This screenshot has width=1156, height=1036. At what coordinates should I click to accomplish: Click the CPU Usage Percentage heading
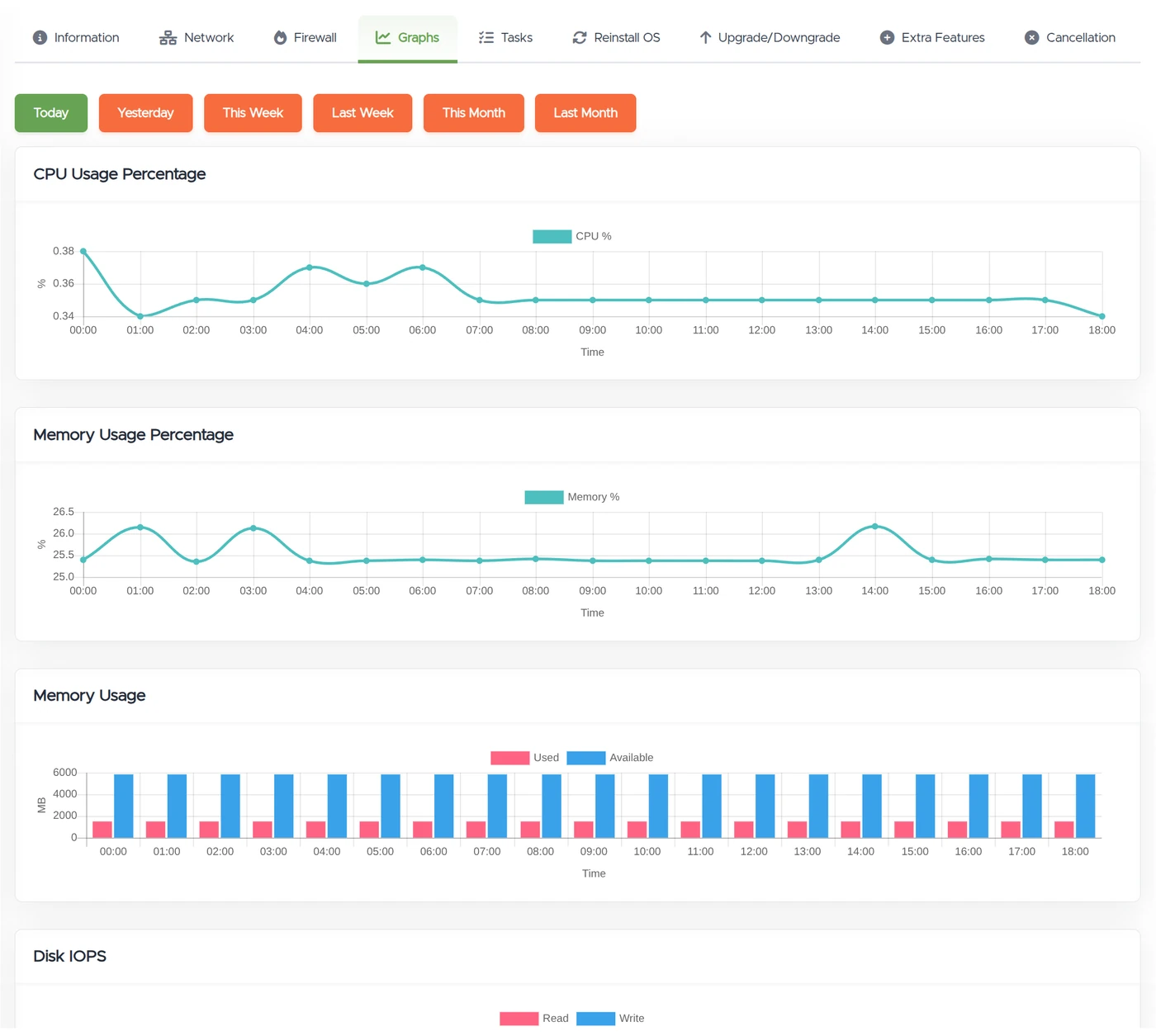tap(120, 174)
